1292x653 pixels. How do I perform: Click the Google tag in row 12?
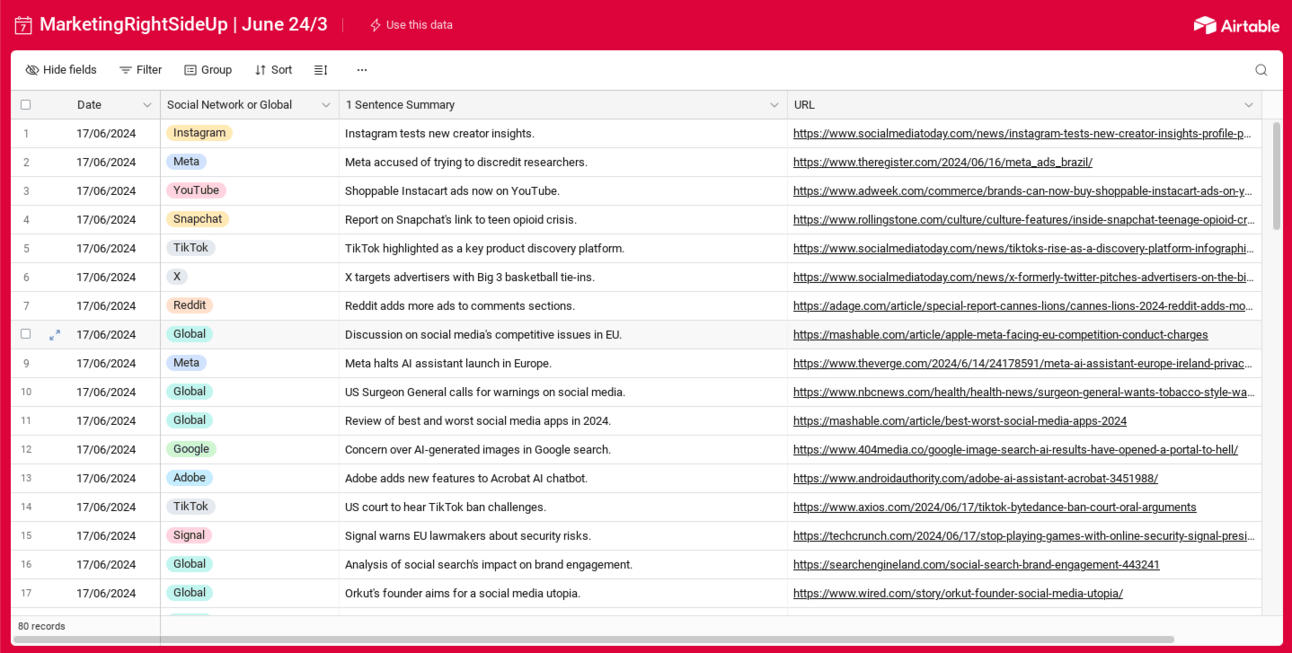191,450
